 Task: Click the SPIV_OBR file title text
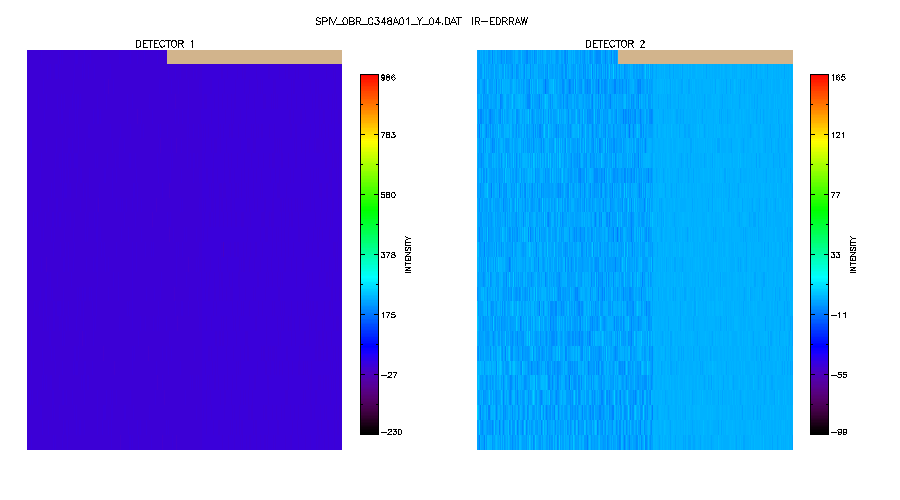pyautogui.click(x=421, y=21)
